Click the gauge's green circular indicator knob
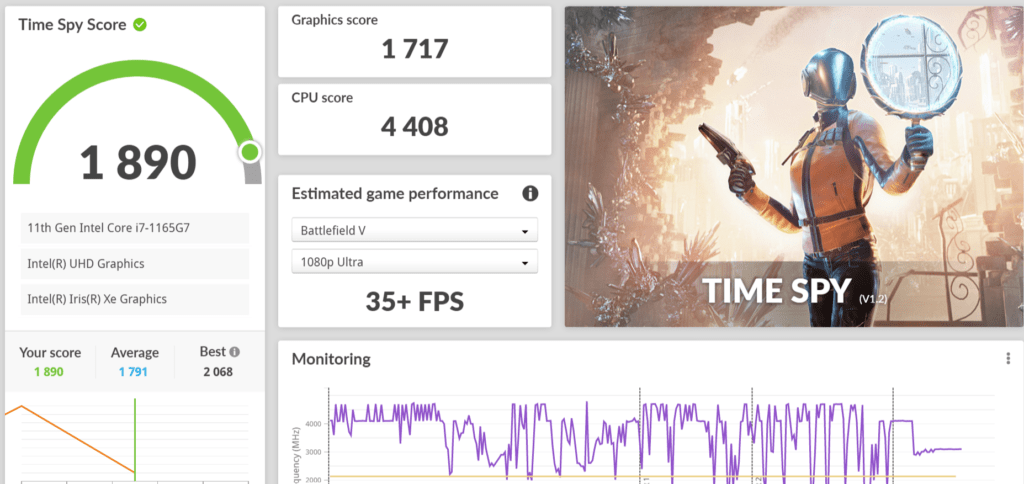The image size is (1024, 484). [249, 152]
